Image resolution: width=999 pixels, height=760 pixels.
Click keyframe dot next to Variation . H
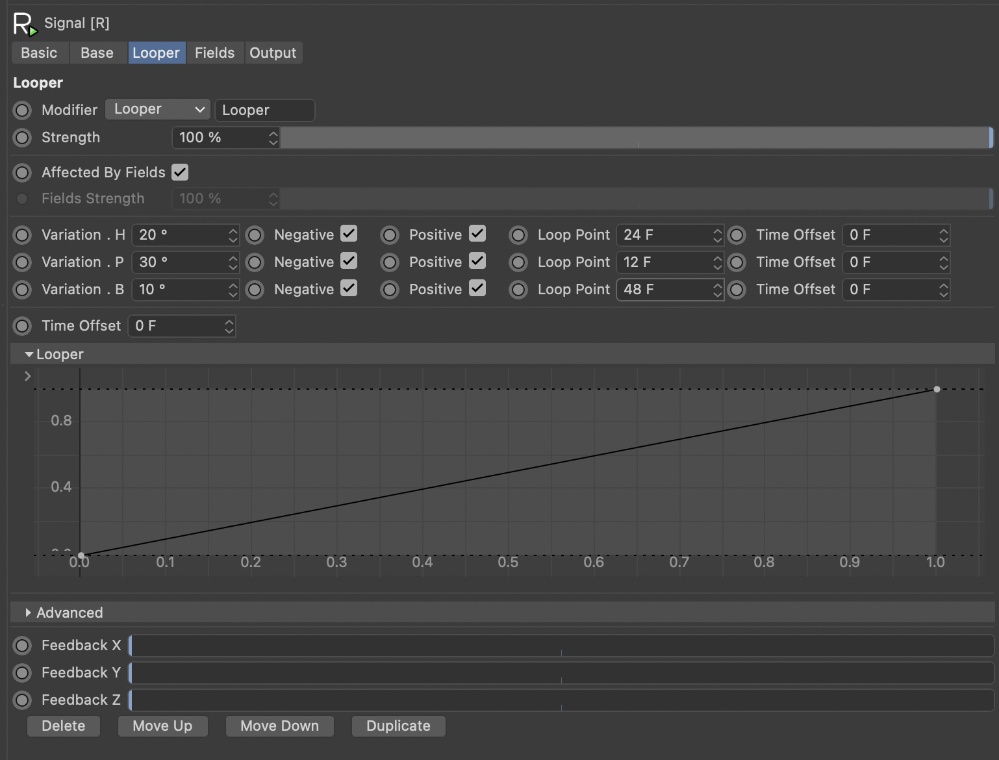(x=22, y=235)
